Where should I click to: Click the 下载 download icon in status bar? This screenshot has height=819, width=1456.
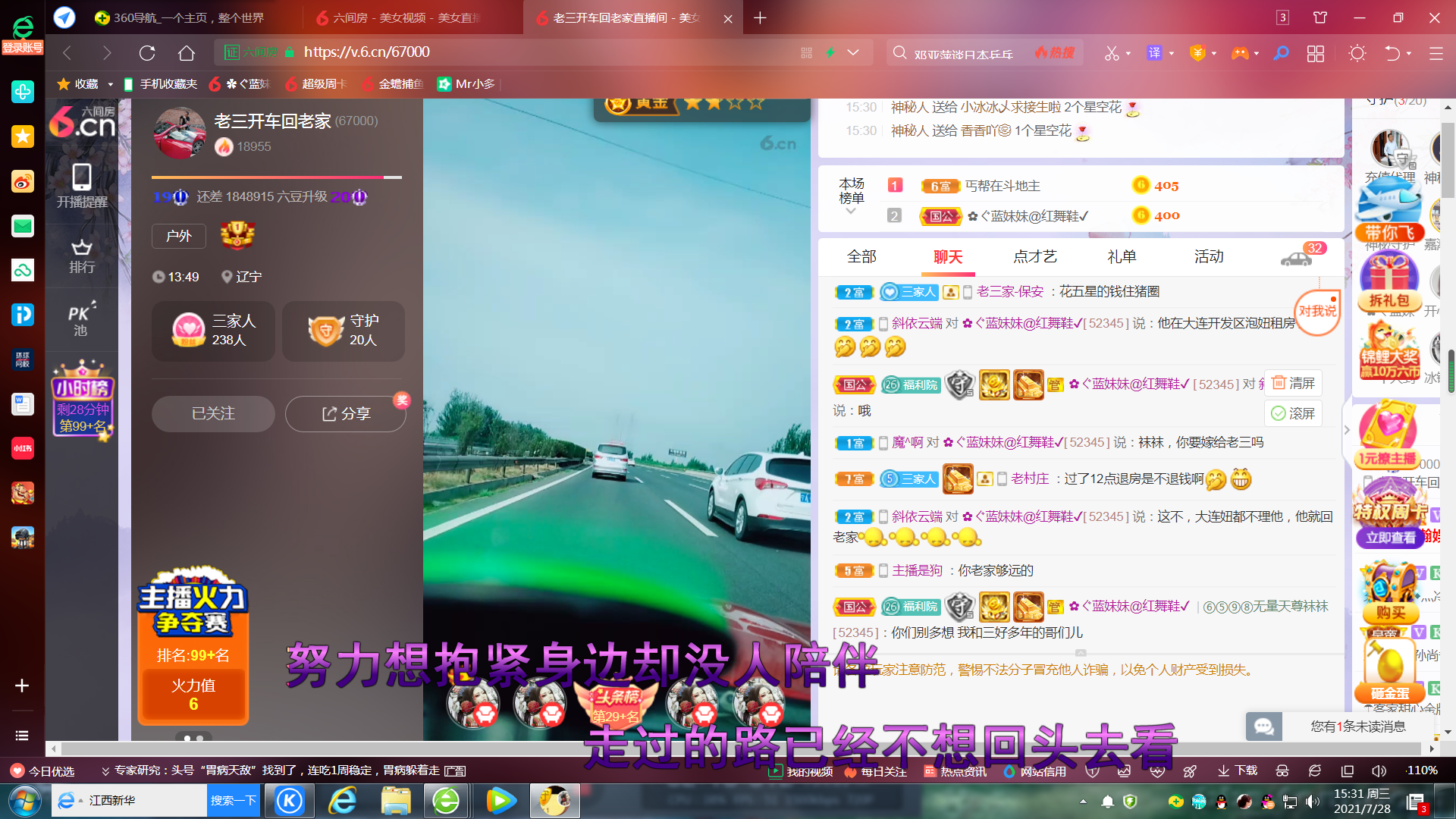click(1238, 771)
